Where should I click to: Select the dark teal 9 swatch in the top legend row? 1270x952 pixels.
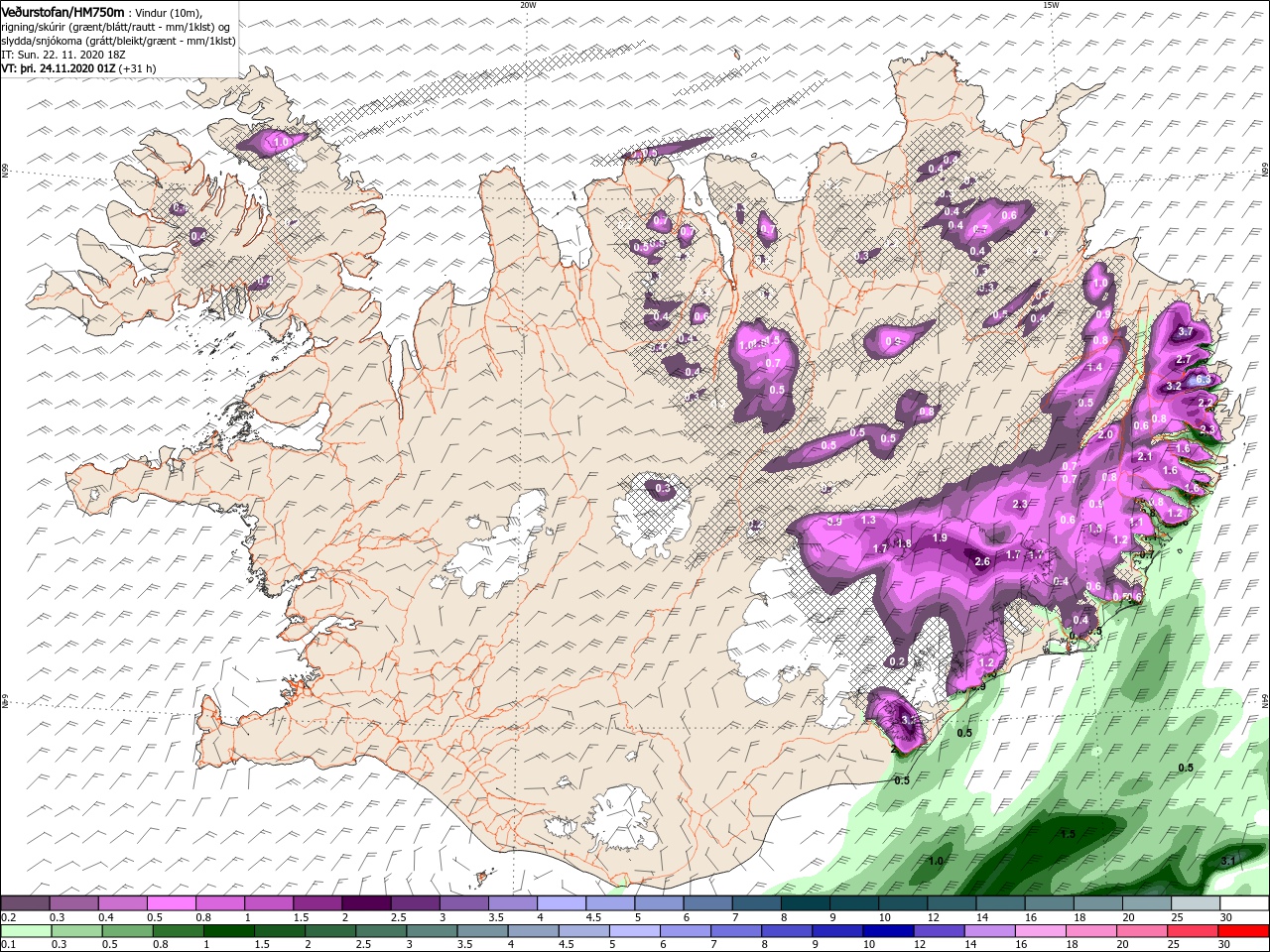(x=853, y=903)
